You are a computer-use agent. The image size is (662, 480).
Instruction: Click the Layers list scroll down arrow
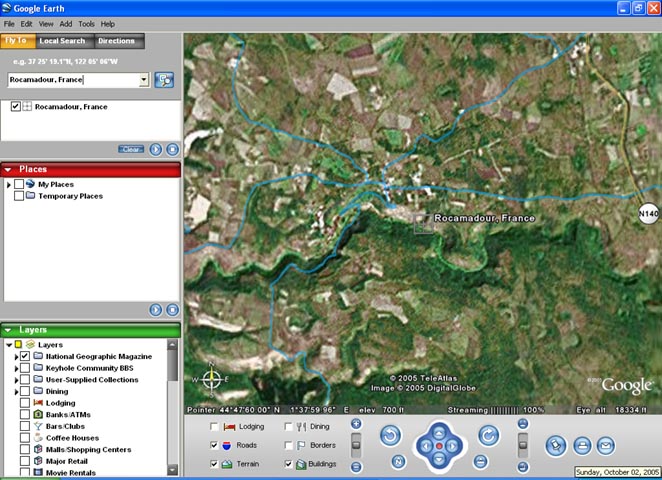(172, 470)
